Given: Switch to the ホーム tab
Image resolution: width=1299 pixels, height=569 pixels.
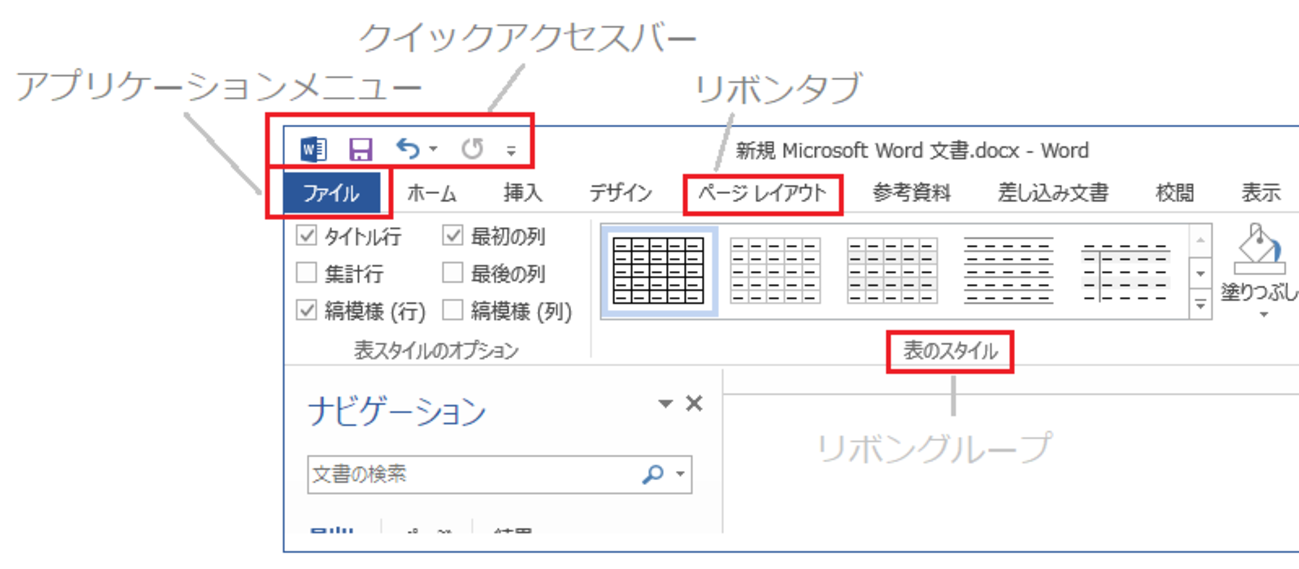Looking at the screenshot, I should [x=432, y=194].
